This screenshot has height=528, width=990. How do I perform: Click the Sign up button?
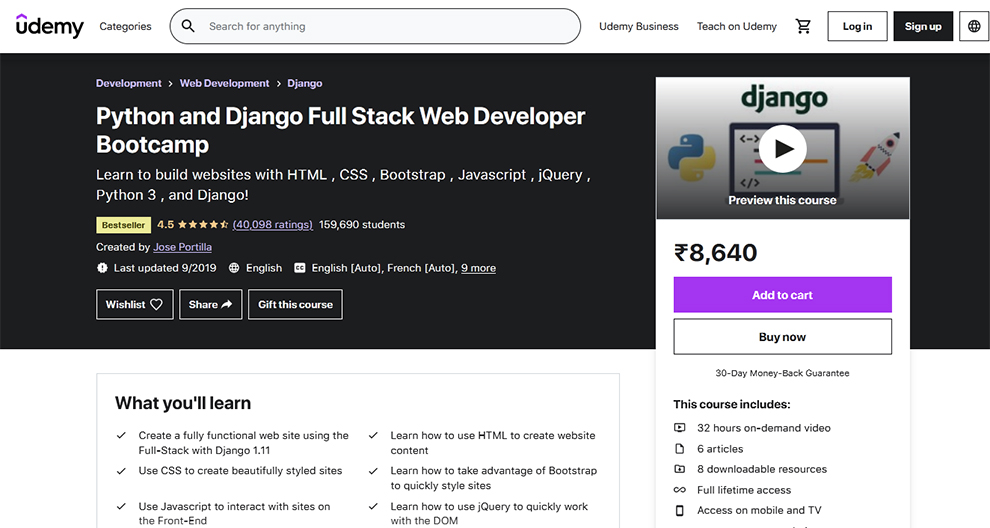(922, 26)
